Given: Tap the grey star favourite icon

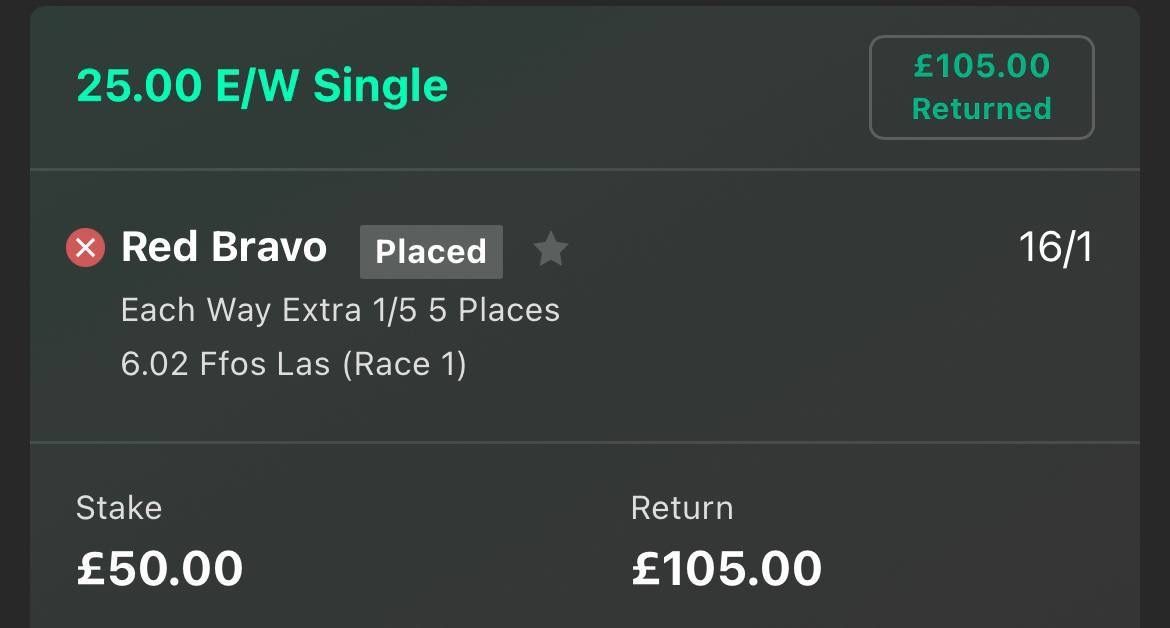Looking at the screenshot, I should (x=550, y=250).
